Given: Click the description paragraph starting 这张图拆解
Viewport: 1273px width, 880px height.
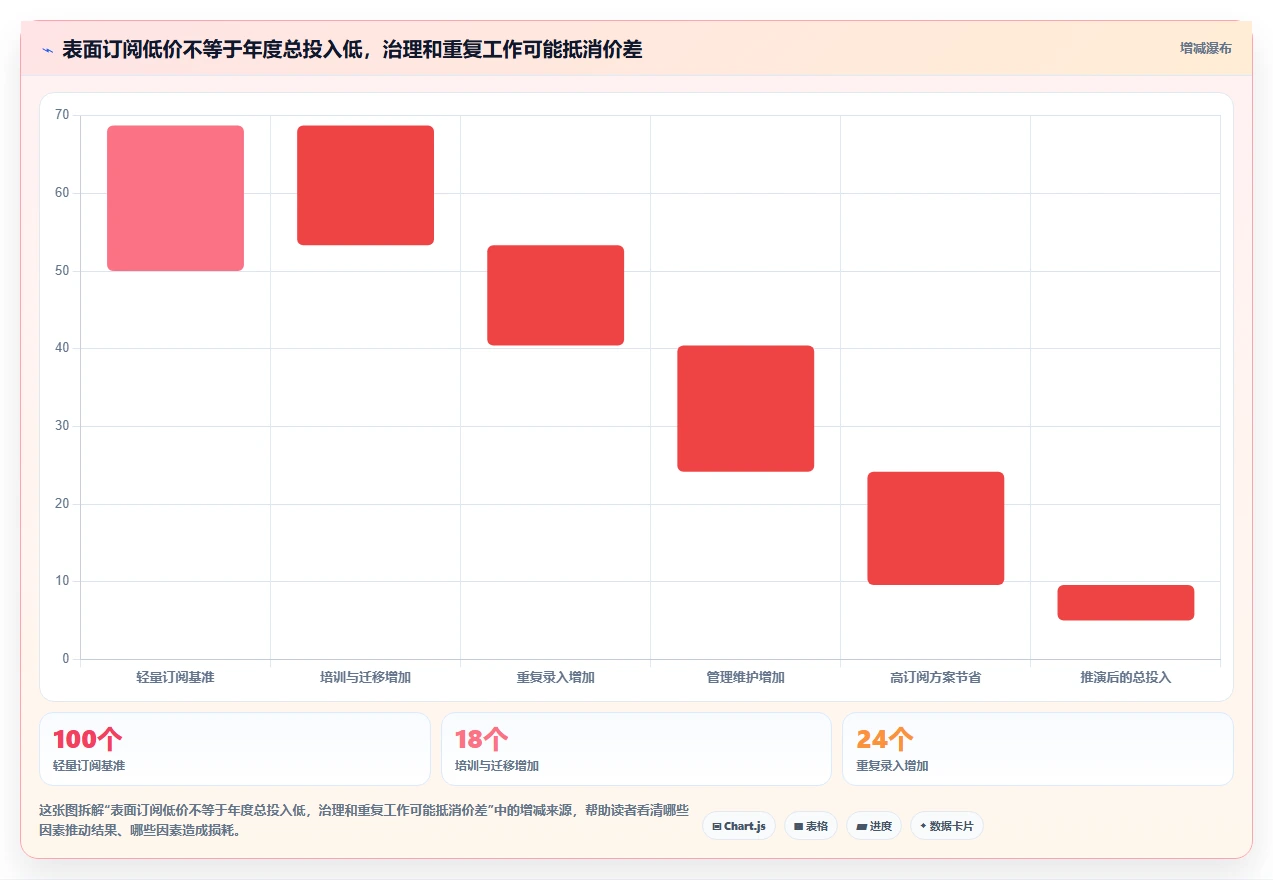Looking at the screenshot, I should click(364, 820).
